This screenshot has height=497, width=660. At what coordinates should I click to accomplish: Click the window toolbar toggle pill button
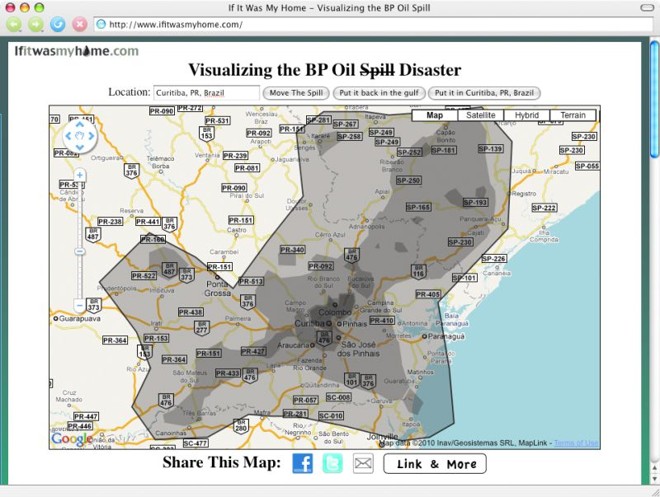647,8
